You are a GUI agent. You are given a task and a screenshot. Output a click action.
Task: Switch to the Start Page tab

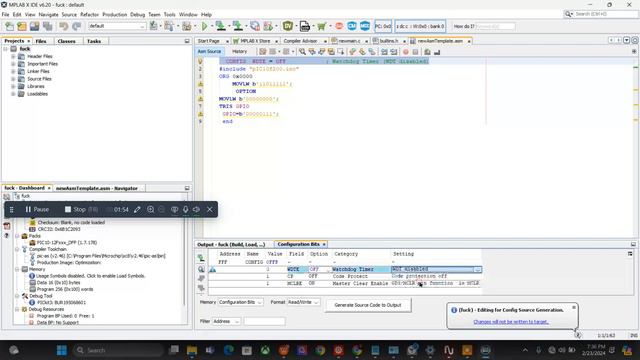coord(209,41)
